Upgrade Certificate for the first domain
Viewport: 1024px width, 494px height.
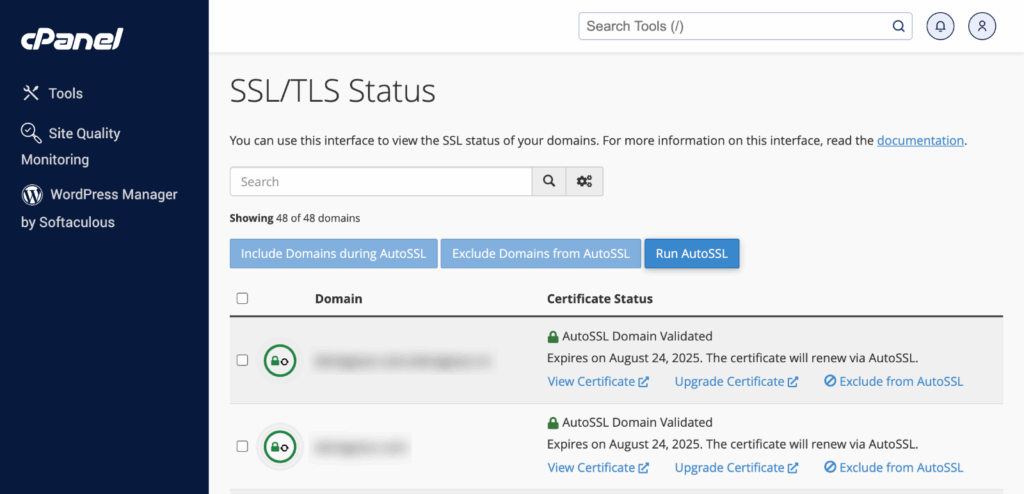point(737,382)
